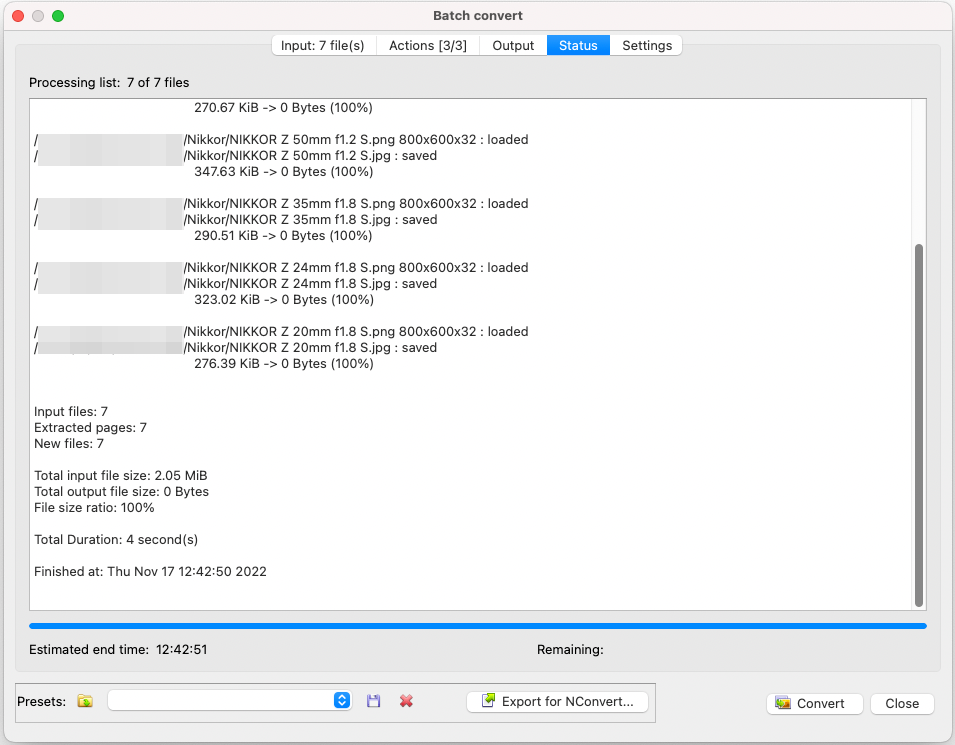Image resolution: width=955 pixels, height=745 pixels.
Task: Open the load preset folder icon
Action: point(85,701)
